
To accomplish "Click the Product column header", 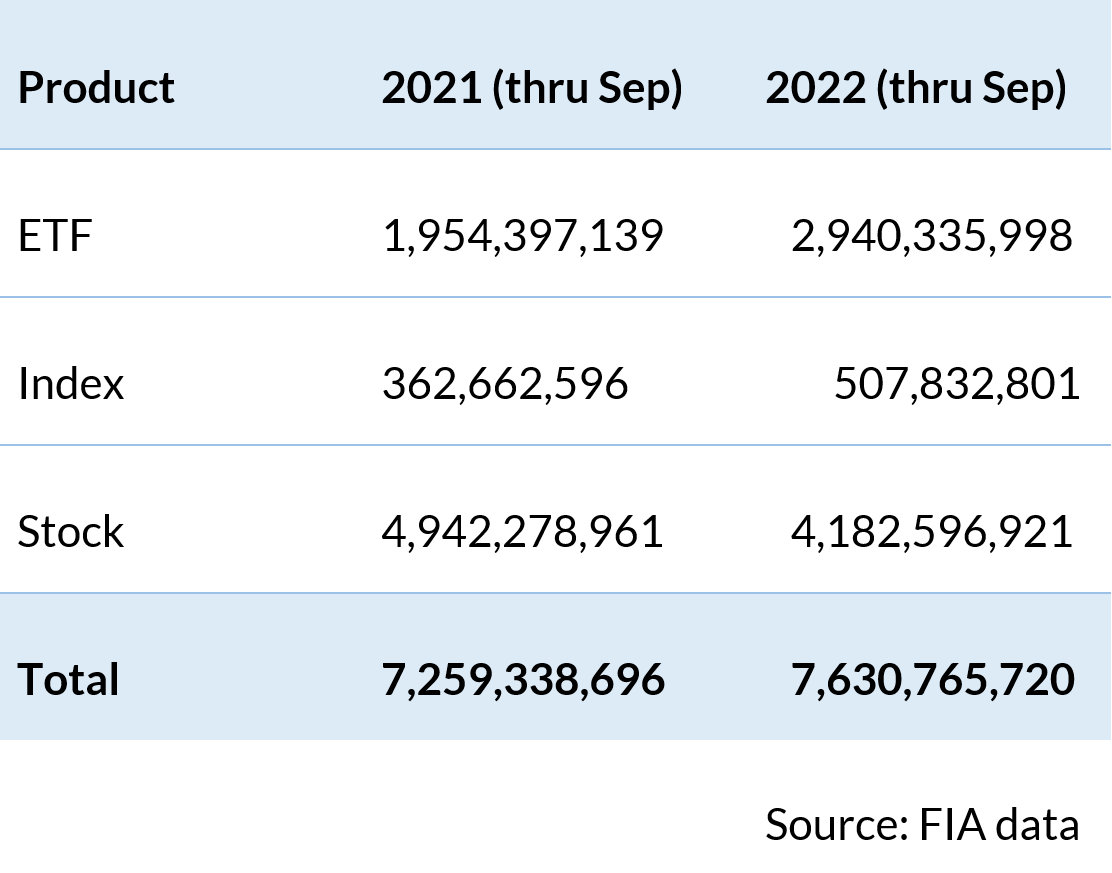I will point(96,88).
